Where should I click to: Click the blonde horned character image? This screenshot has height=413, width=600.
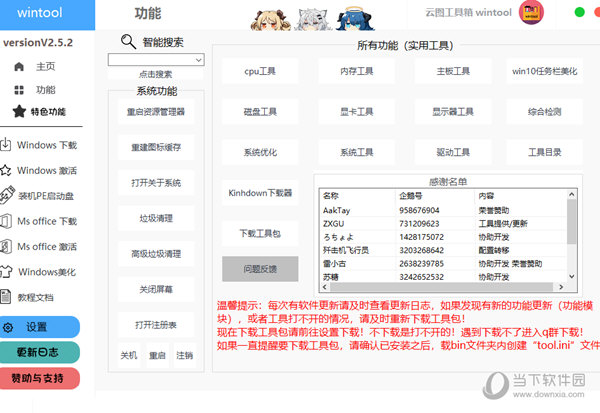(271, 20)
